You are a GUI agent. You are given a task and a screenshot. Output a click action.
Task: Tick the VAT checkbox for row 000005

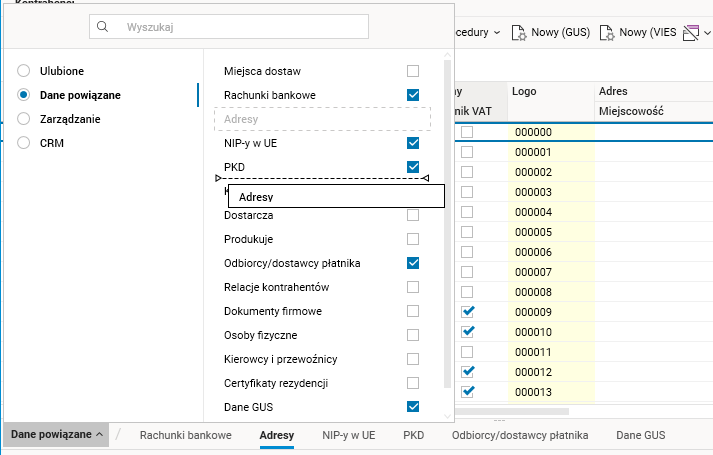(x=467, y=232)
